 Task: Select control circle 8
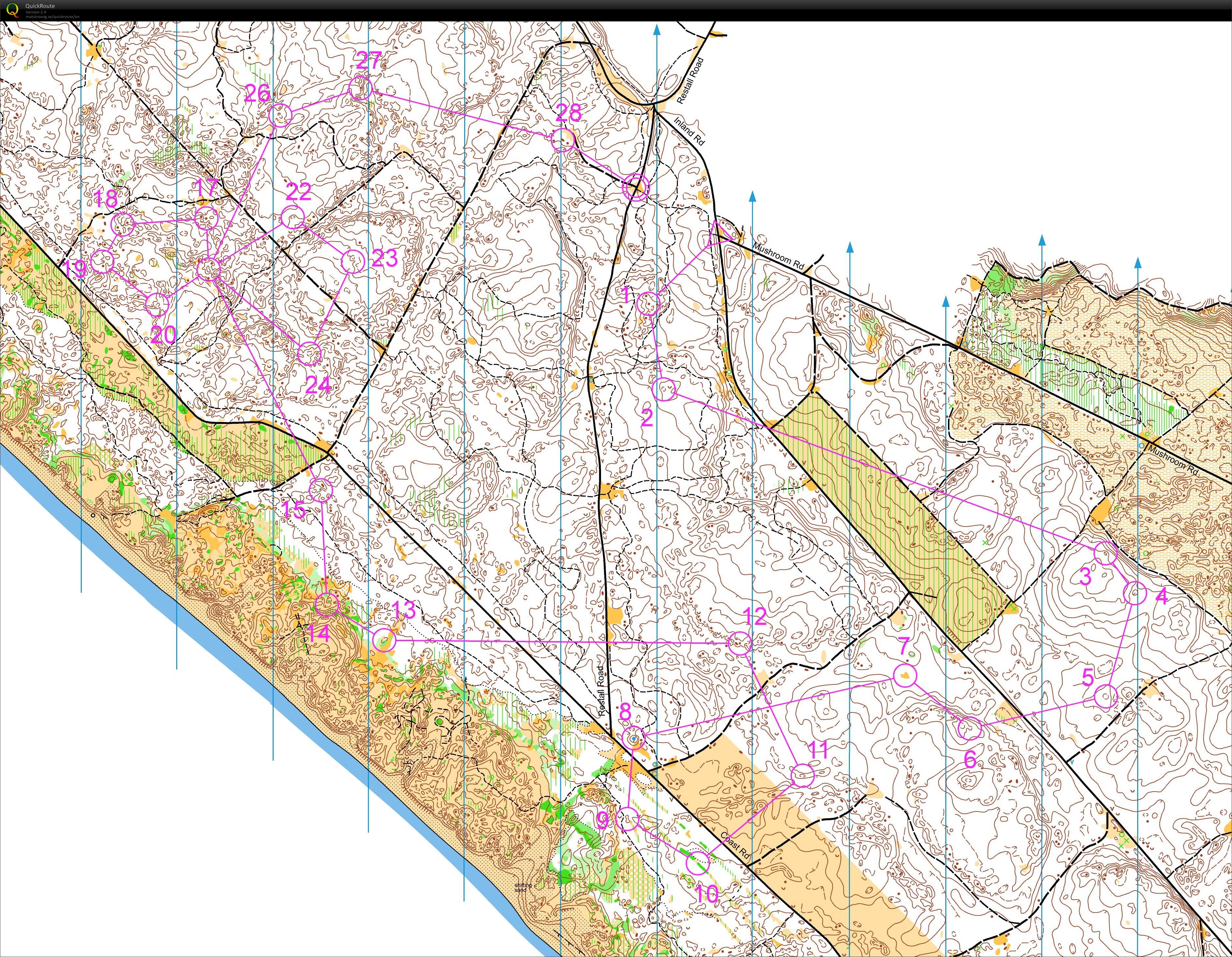(x=634, y=738)
